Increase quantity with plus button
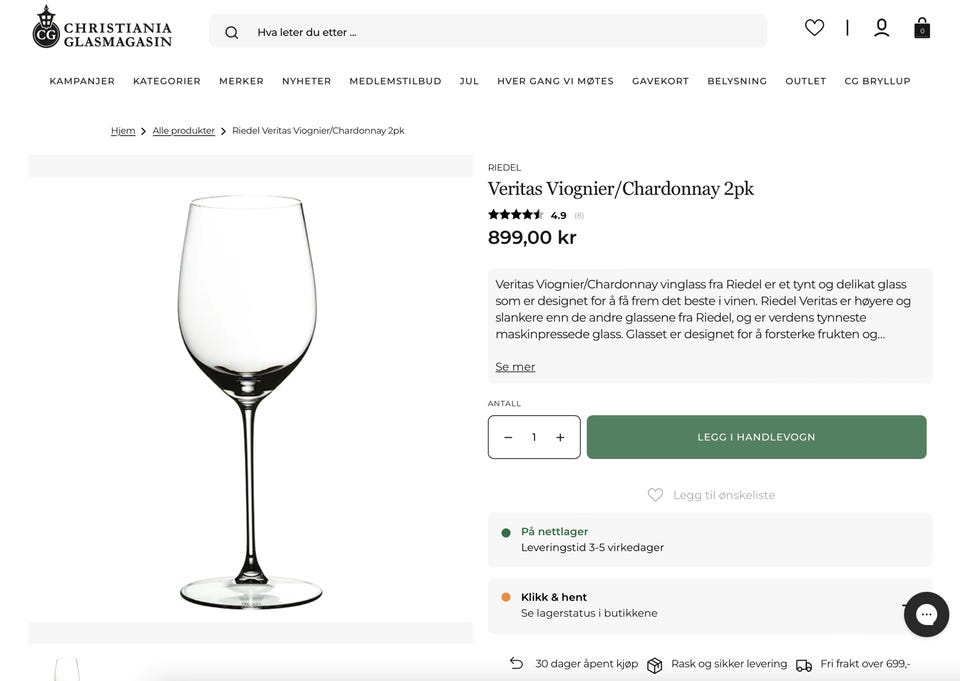This screenshot has width=960, height=681. (x=560, y=437)
